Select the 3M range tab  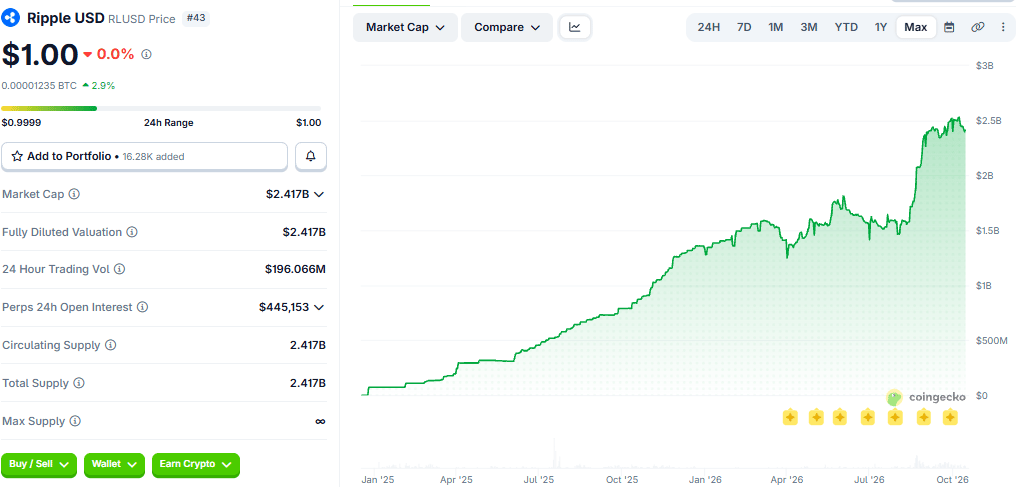click(809, 27)
